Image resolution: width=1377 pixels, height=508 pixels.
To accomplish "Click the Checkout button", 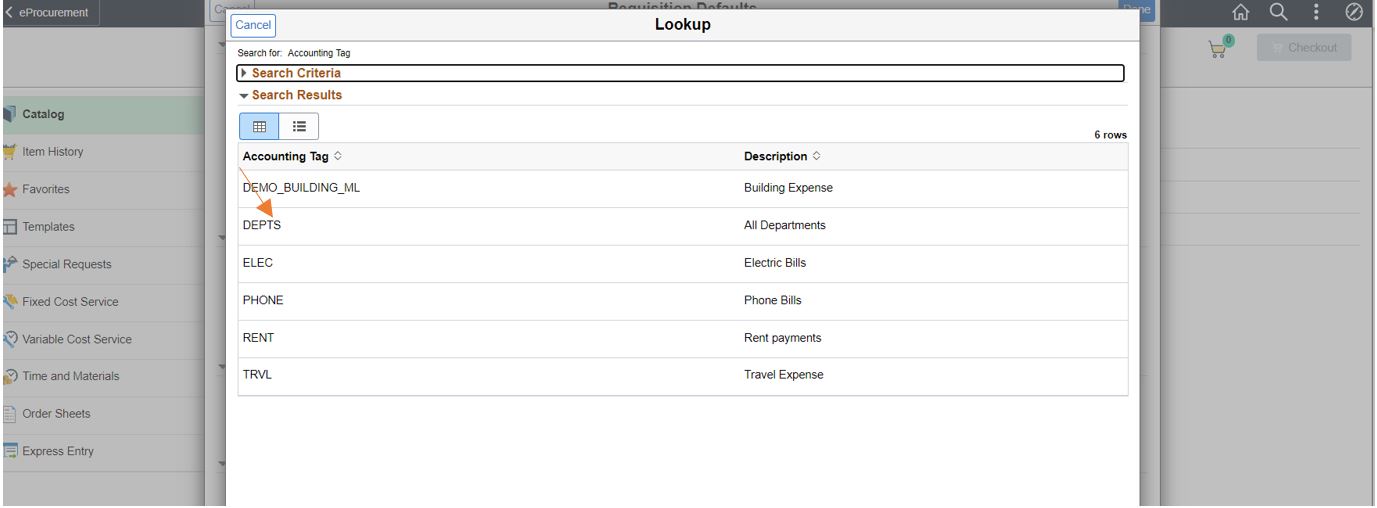I will pos(1304,48).
